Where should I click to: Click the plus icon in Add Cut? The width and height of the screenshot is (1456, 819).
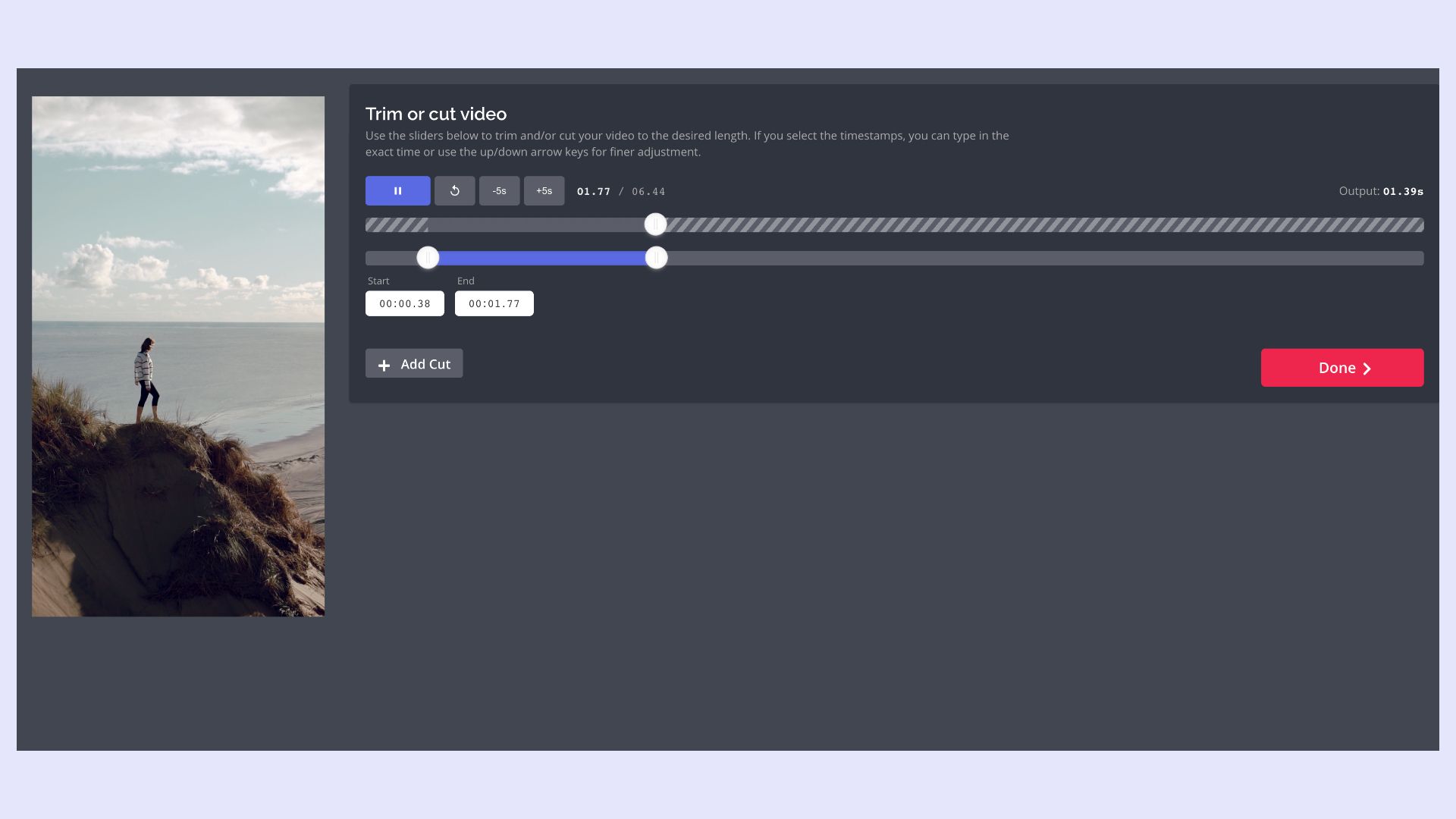pyautogui.click(x=384, y=366)
